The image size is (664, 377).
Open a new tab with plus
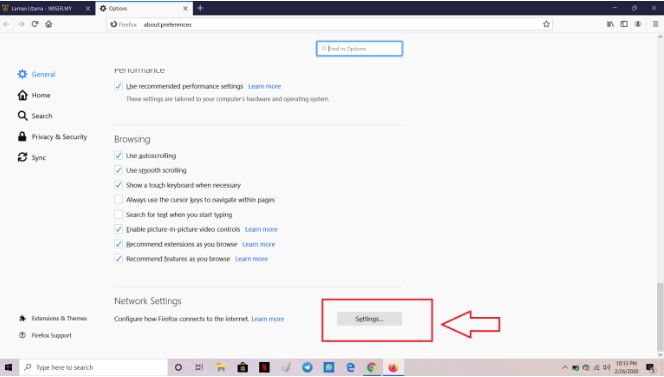200,8
